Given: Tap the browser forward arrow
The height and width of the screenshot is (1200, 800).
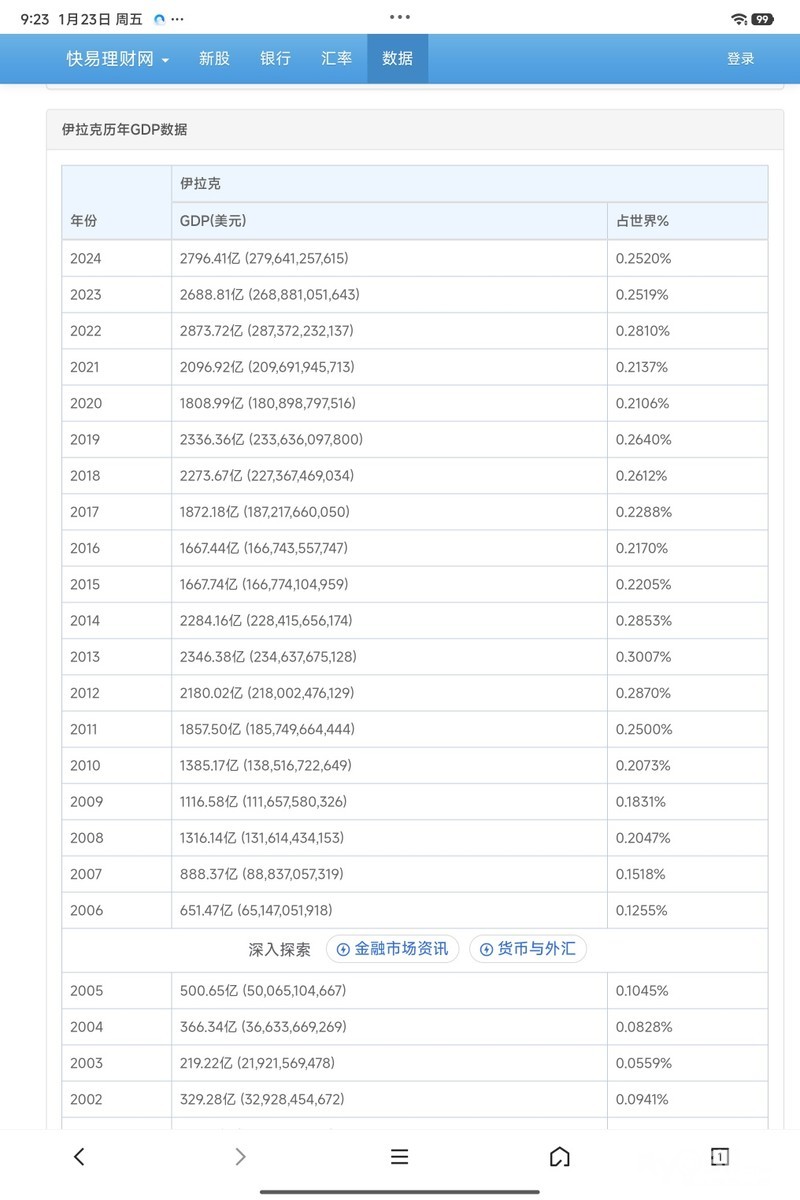Looking at the screenshot, I should (x=240, y=1157).
